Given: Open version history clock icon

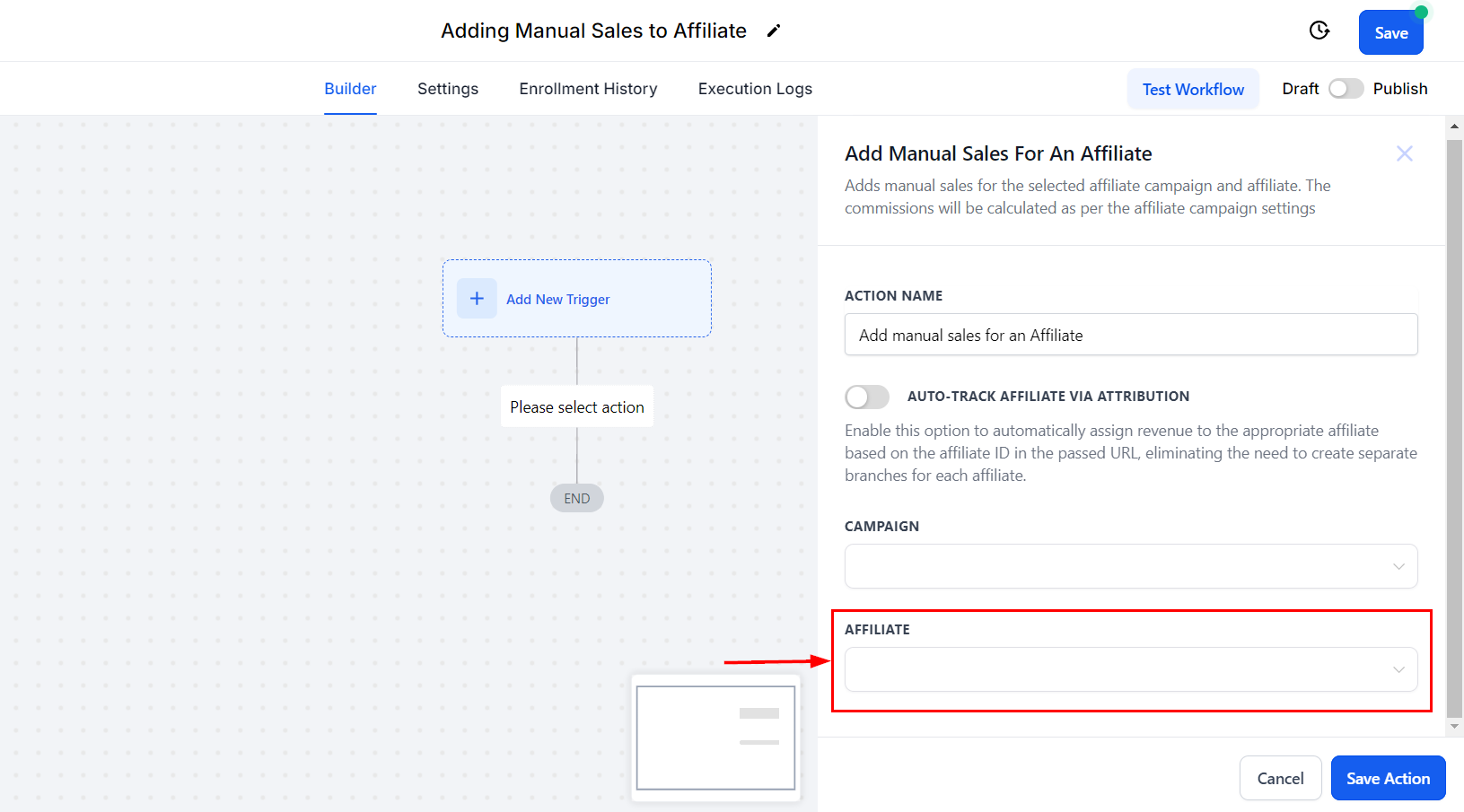Looking at the screenshot, I should point(1319,31).
